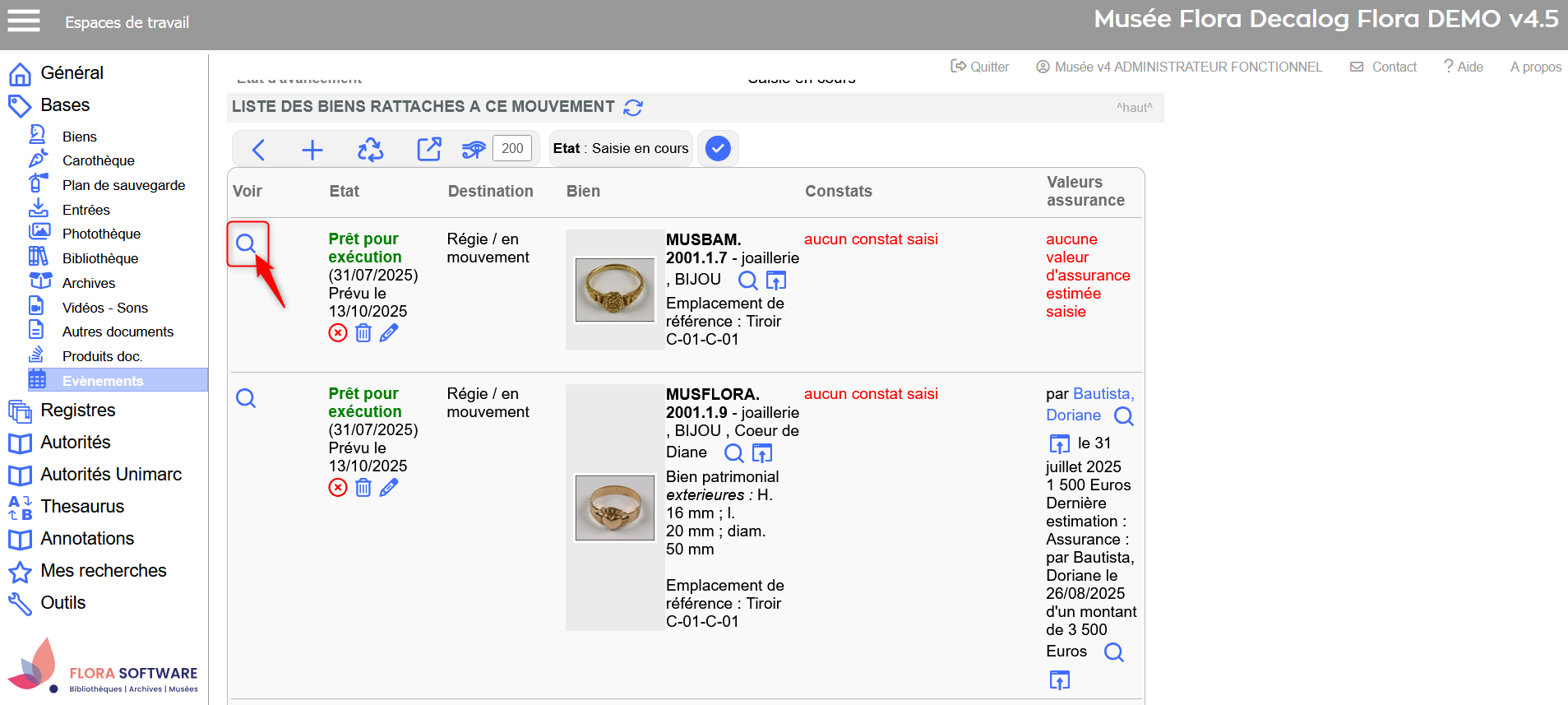Open Photothèque in the Bases menu
Image resolution: width=1568 pixels, height=705 pixels.
[x=101, y=234]
